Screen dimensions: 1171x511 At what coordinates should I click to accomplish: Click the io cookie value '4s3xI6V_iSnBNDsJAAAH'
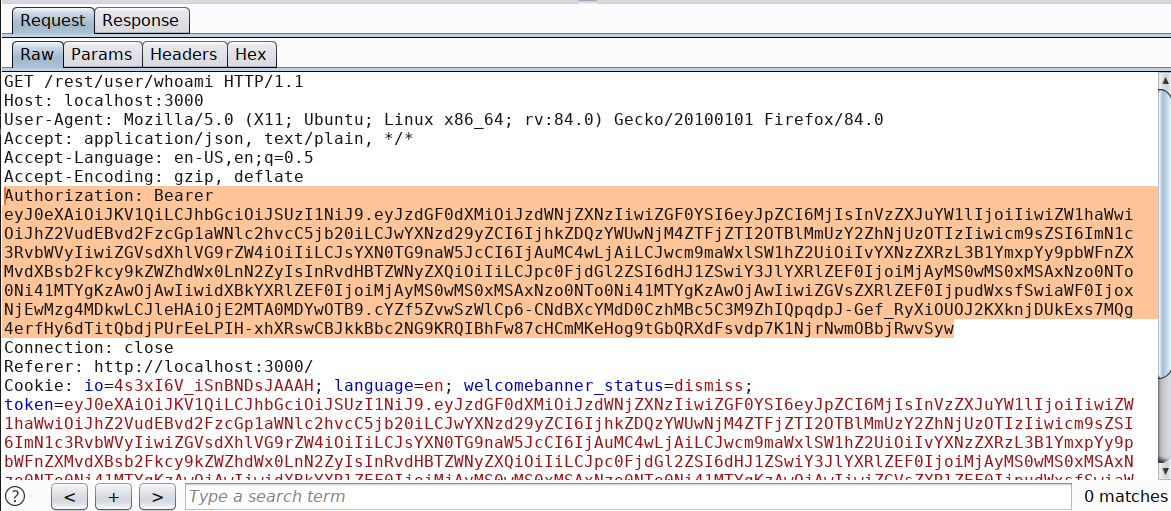click(214, 386)
